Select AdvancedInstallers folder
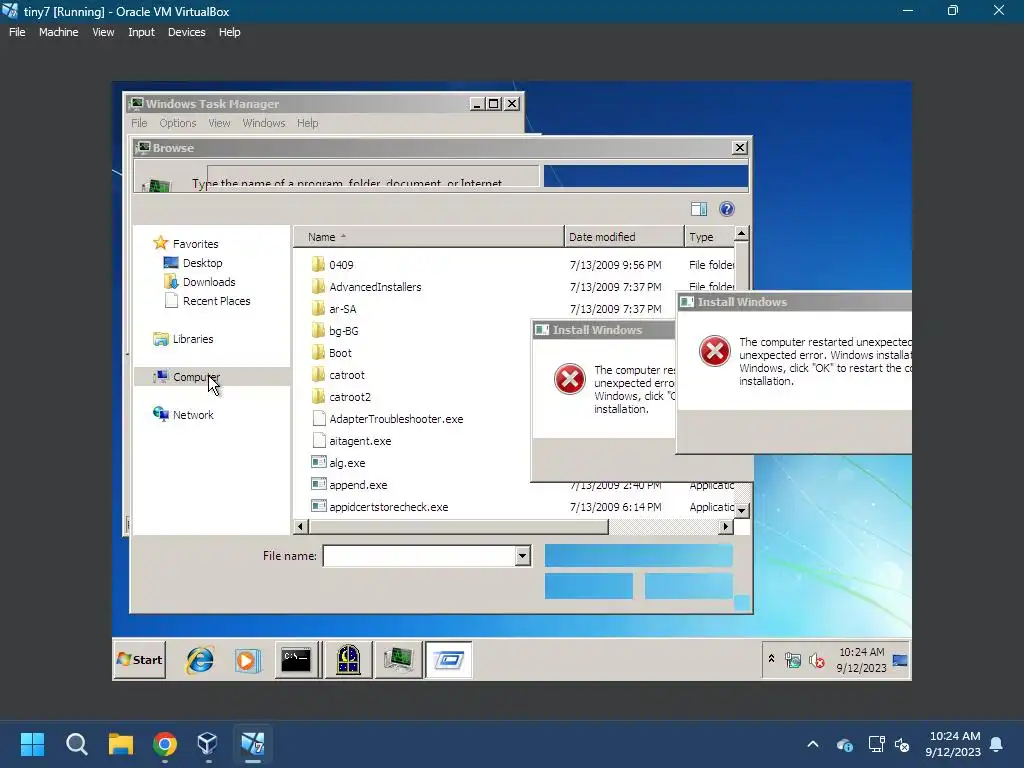 [375, 287]
